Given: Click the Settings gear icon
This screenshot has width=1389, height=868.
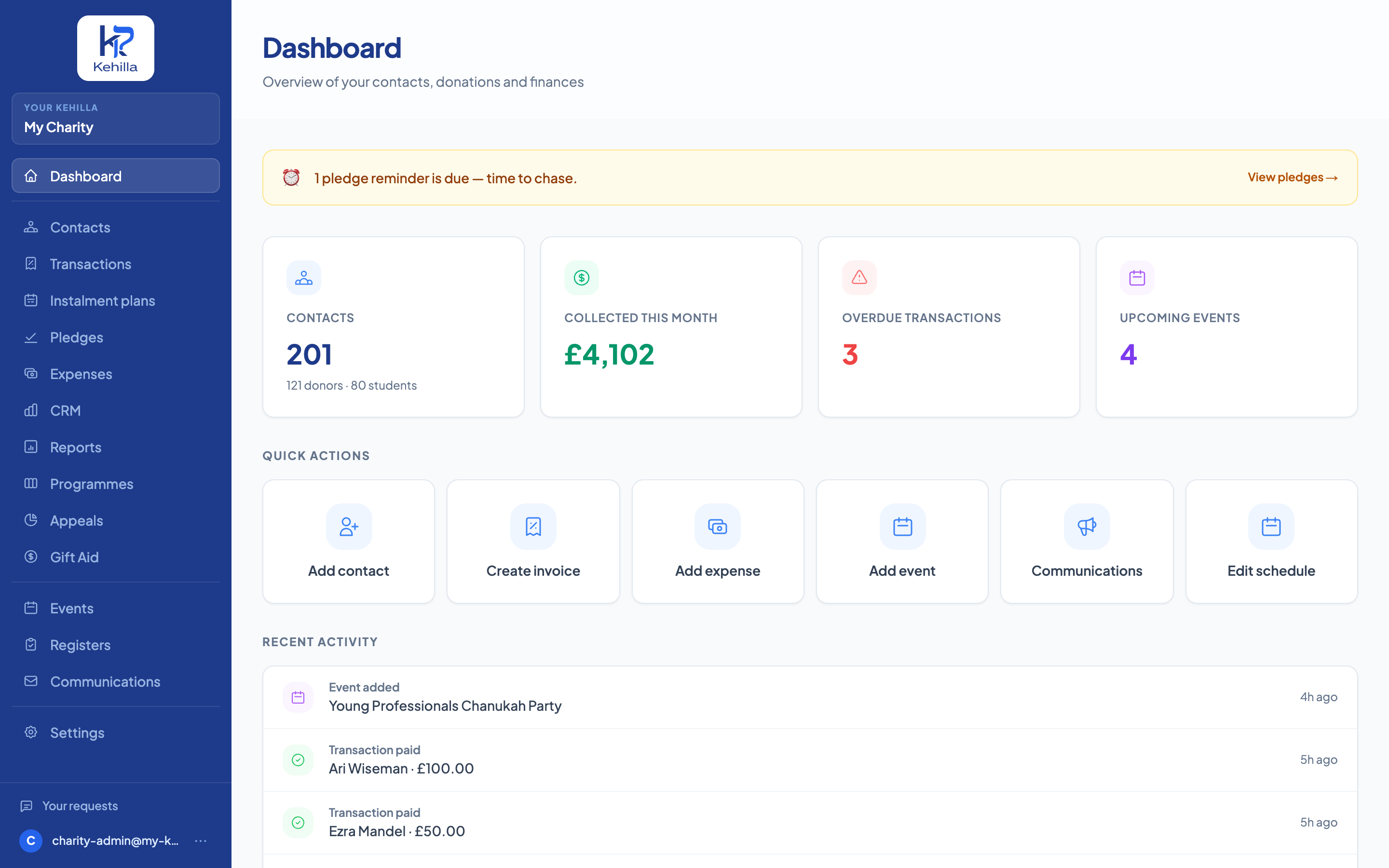Looking at the screenshot, I should (x=31, y=732).
